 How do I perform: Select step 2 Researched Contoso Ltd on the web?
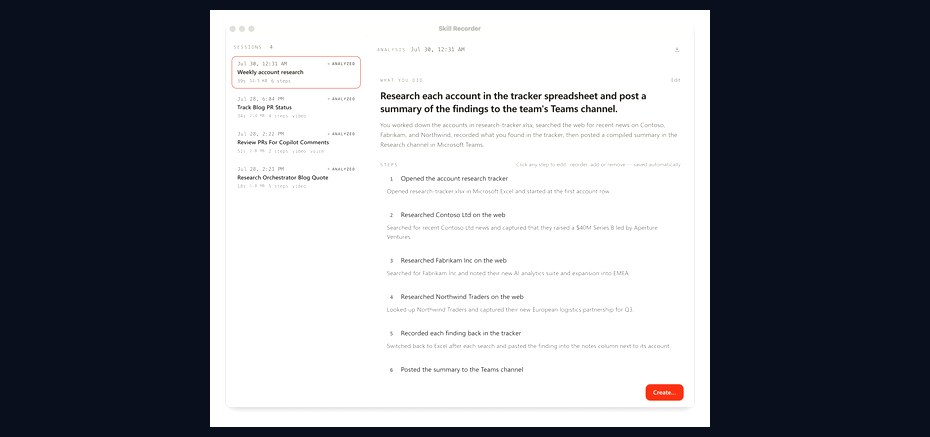(x=453, y=215)
